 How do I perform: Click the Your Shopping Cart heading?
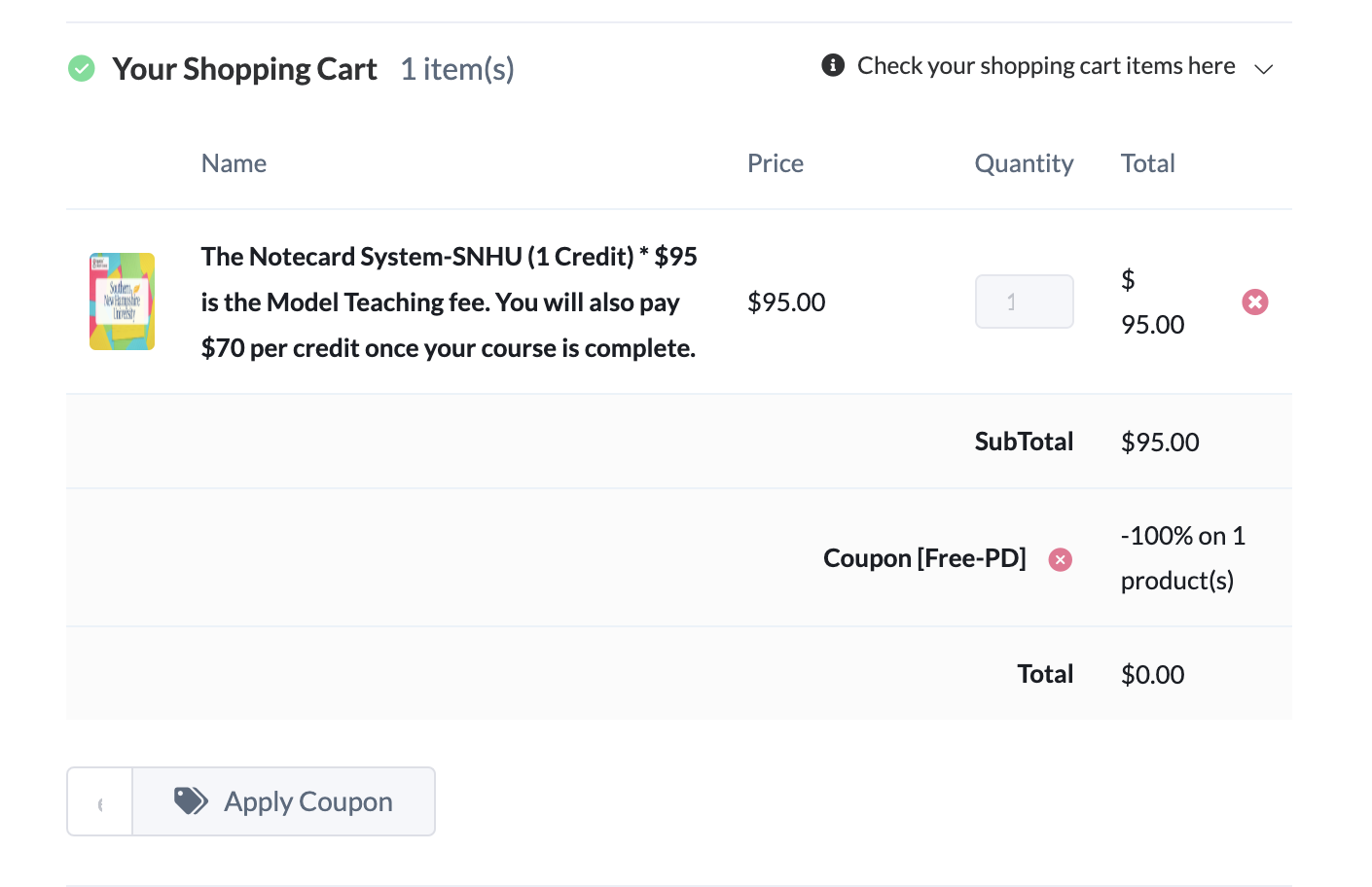click(244, 69)
